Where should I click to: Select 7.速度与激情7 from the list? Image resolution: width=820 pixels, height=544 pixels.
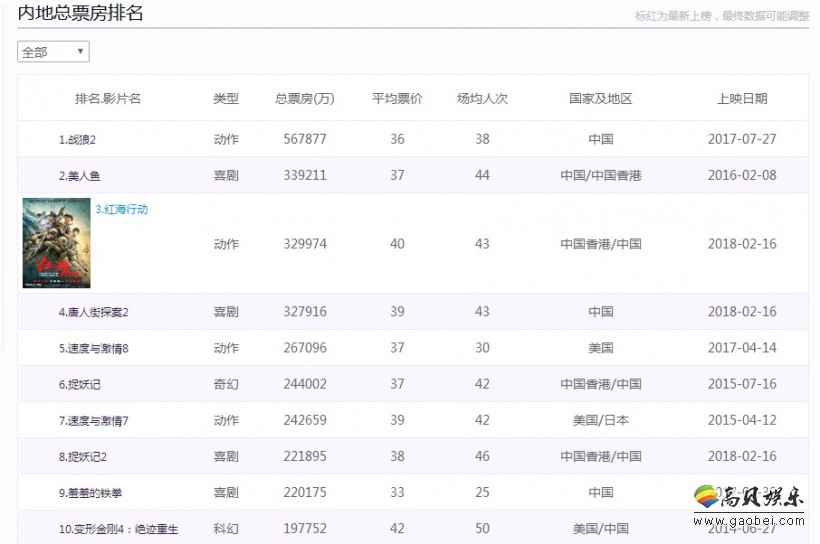coord(93,421)
